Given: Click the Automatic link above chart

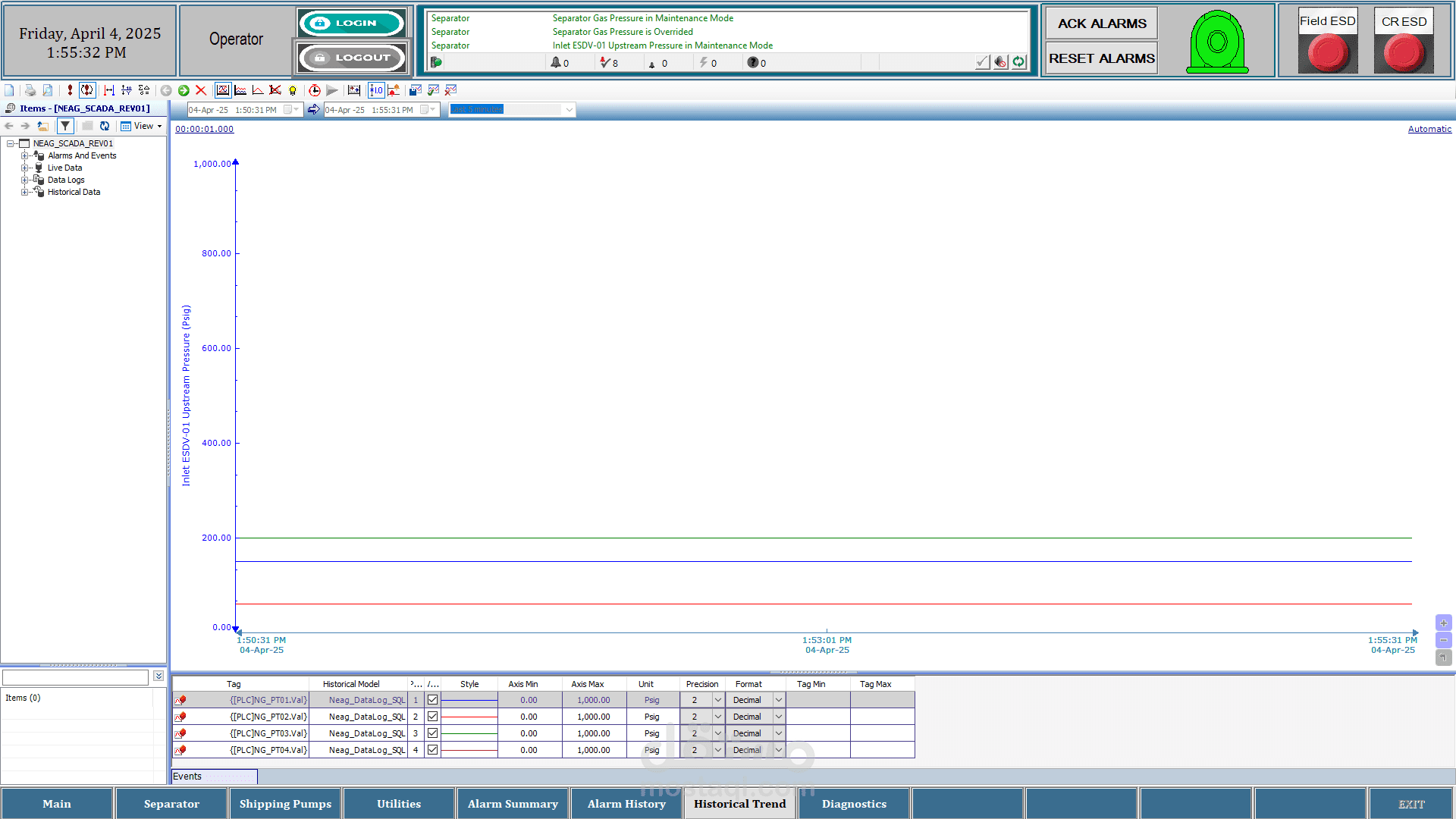Looking at the screenshot, I should (1429, 129).
